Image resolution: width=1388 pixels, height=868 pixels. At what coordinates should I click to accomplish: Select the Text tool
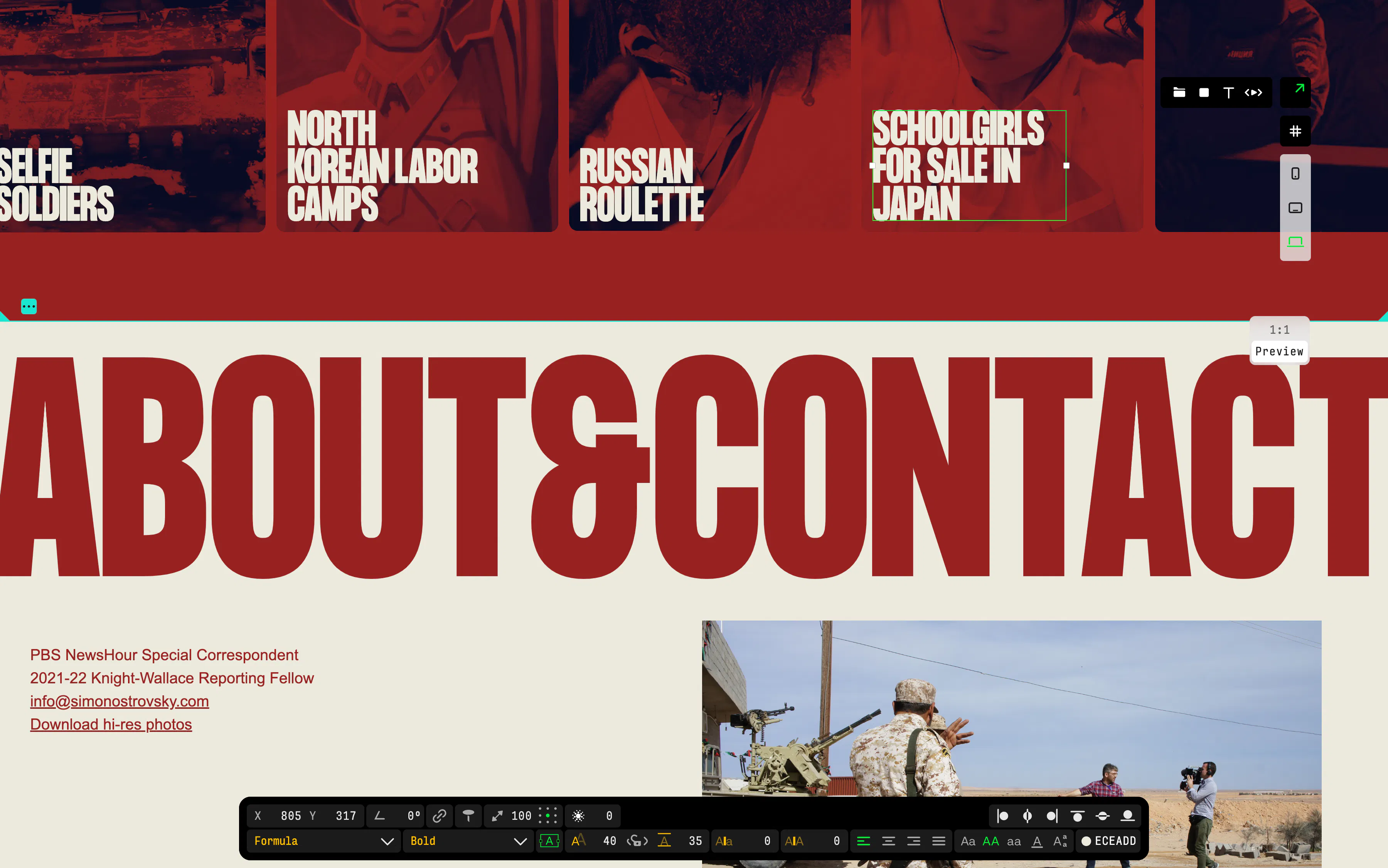pyautogui.click(x=1228, y=93)
